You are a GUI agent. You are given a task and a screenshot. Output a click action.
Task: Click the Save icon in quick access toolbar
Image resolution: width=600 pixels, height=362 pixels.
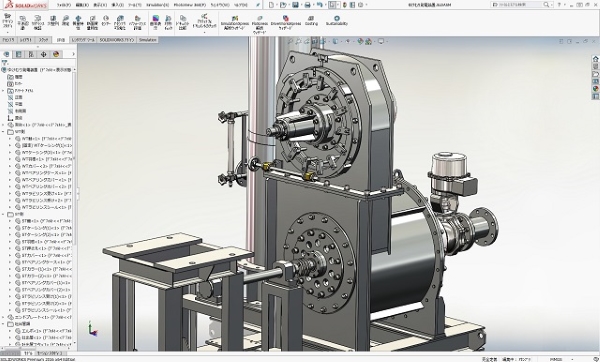295,5
